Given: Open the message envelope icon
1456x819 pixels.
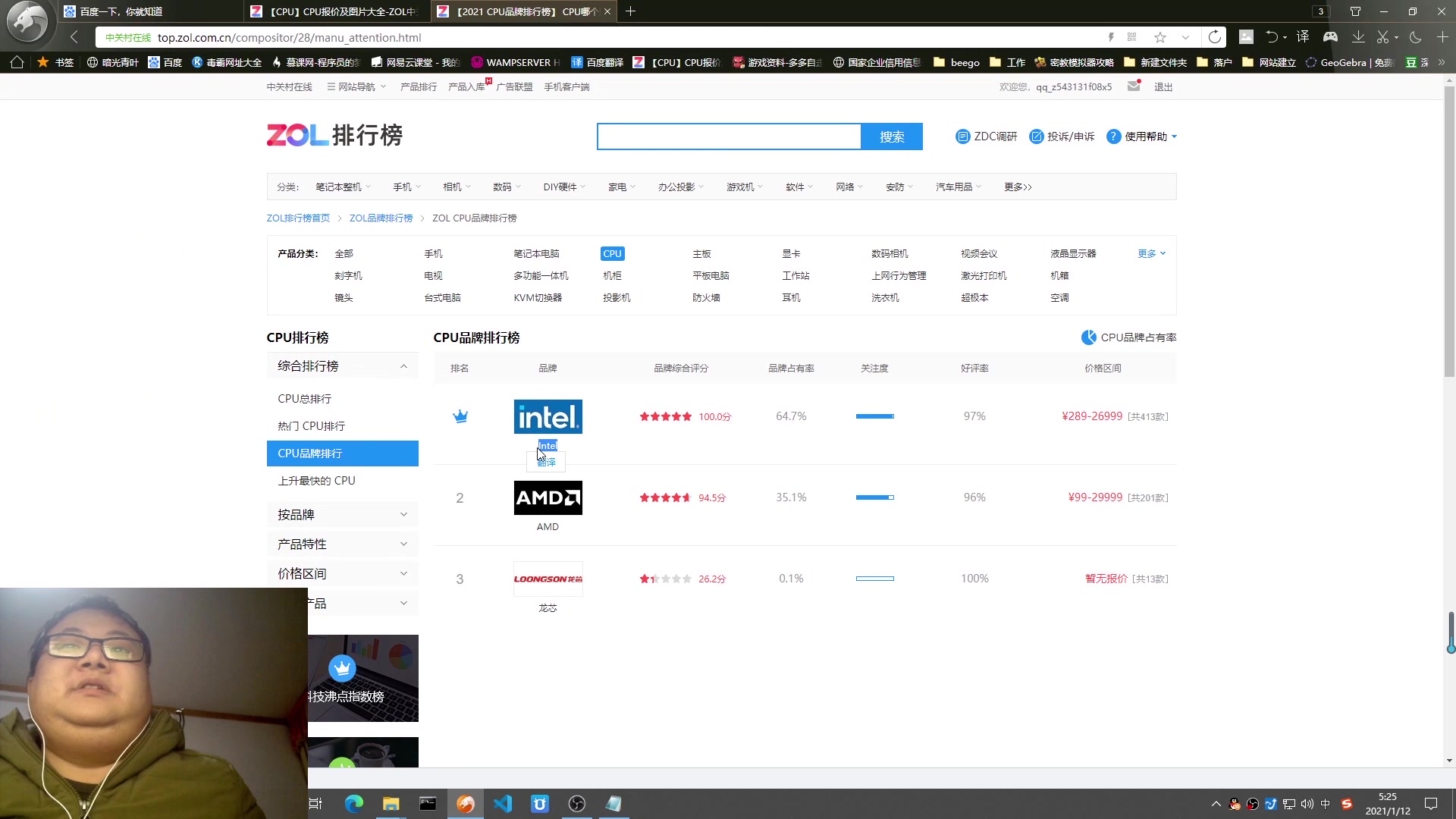Looking at the screenshot, I should coord(1134,86).
